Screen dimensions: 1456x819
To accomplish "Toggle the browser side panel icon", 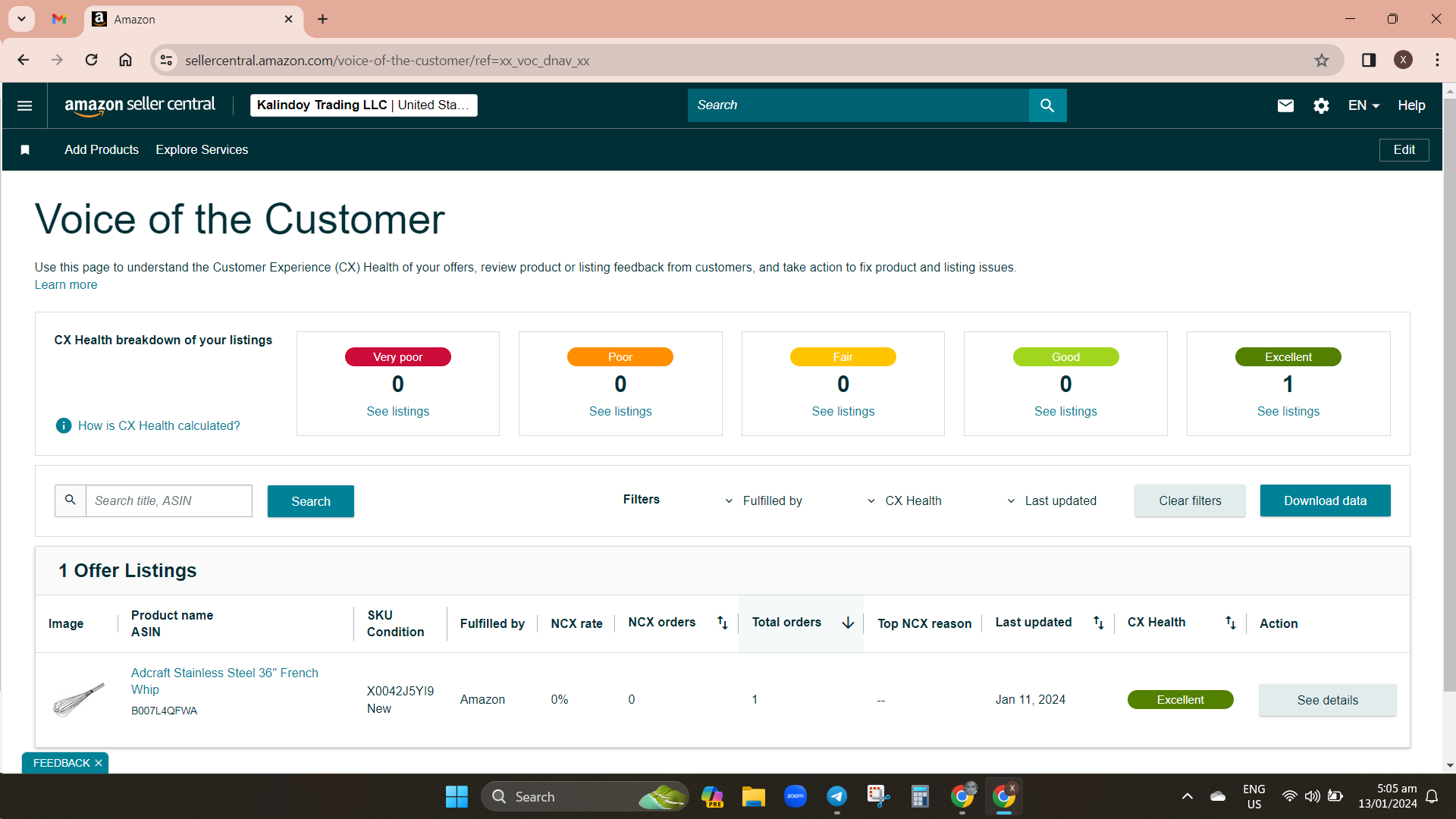I will pyautogui.click(x=1369, y=60).
